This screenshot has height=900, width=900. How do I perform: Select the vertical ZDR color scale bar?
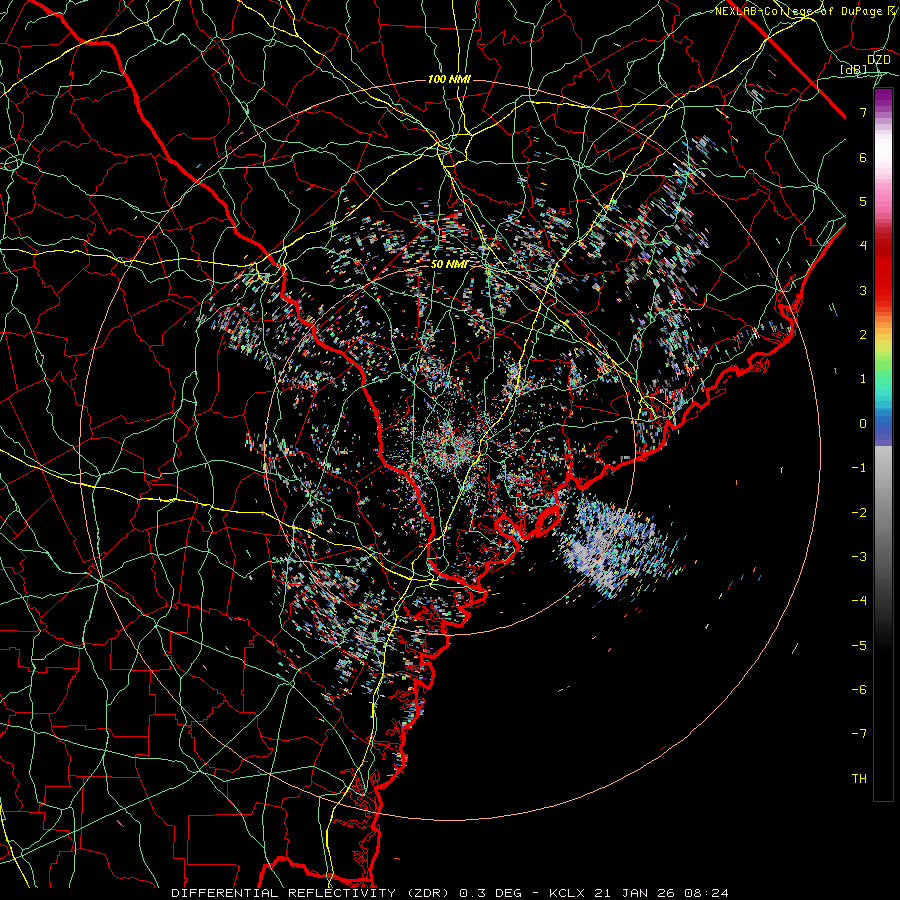(x=883, y=445)
